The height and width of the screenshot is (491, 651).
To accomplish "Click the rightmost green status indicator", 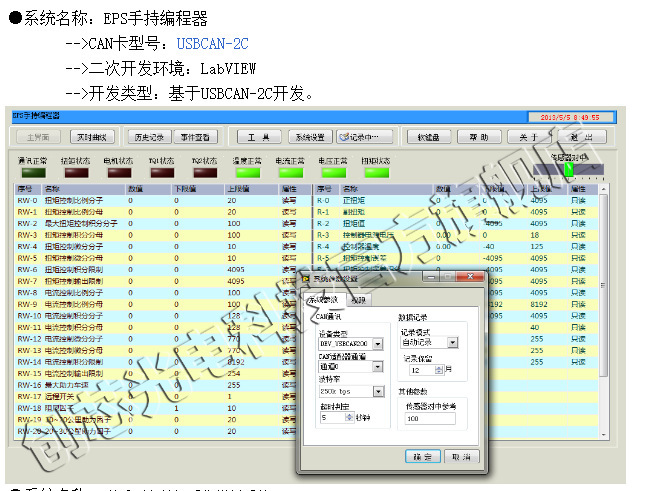I will tap(377, 173).
